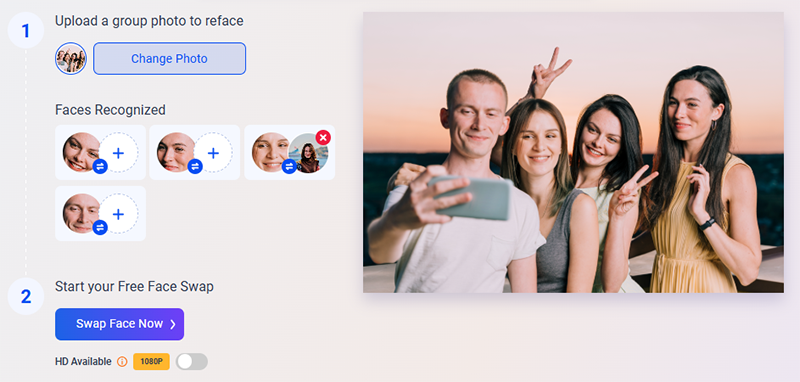The width and height of the screenshot is (800, 382).
Task: Click the "Faces Recognized" heading
Action: tap(110, 110)
